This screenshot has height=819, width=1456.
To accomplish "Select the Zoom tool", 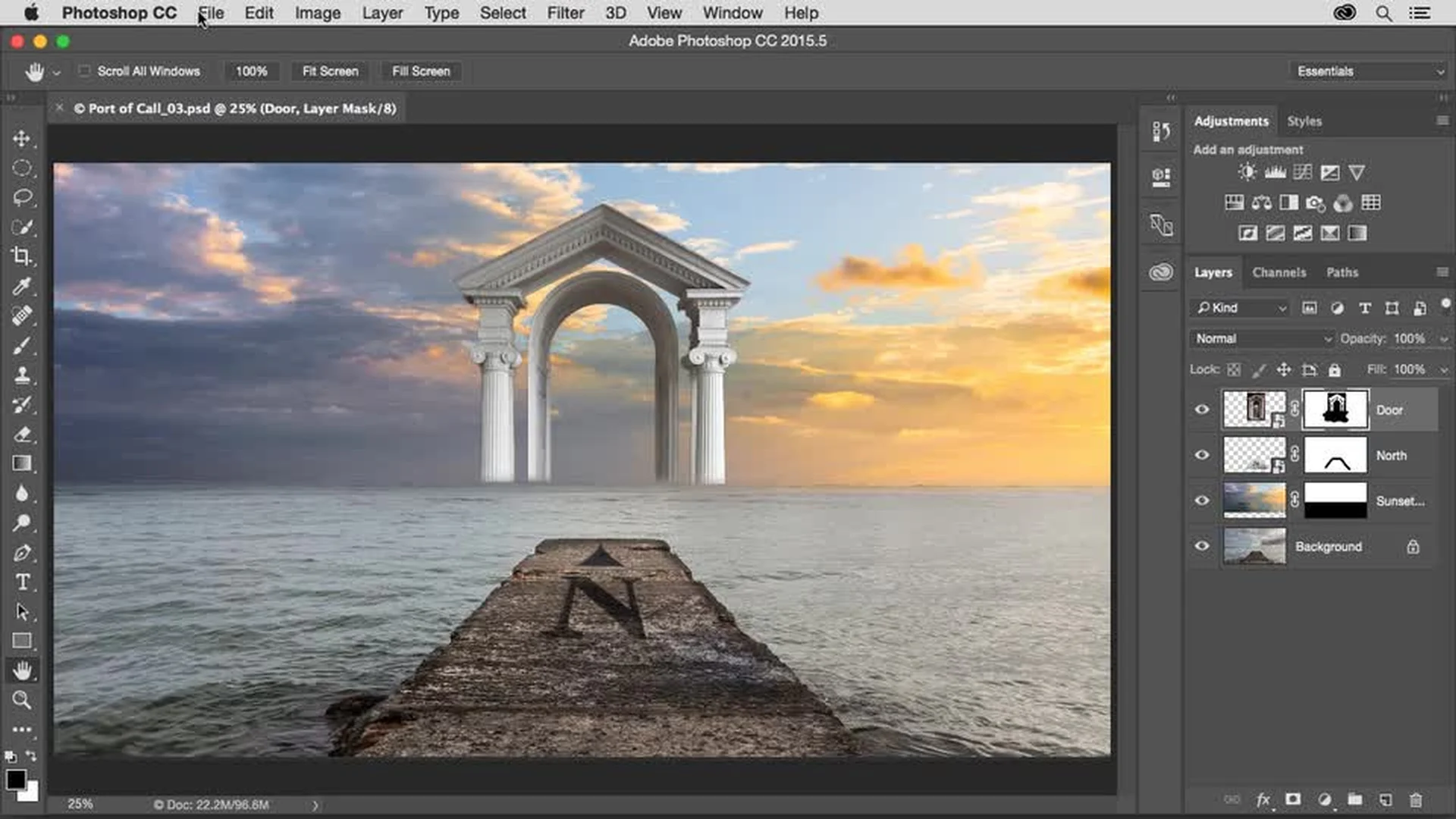I will point(21,700).
